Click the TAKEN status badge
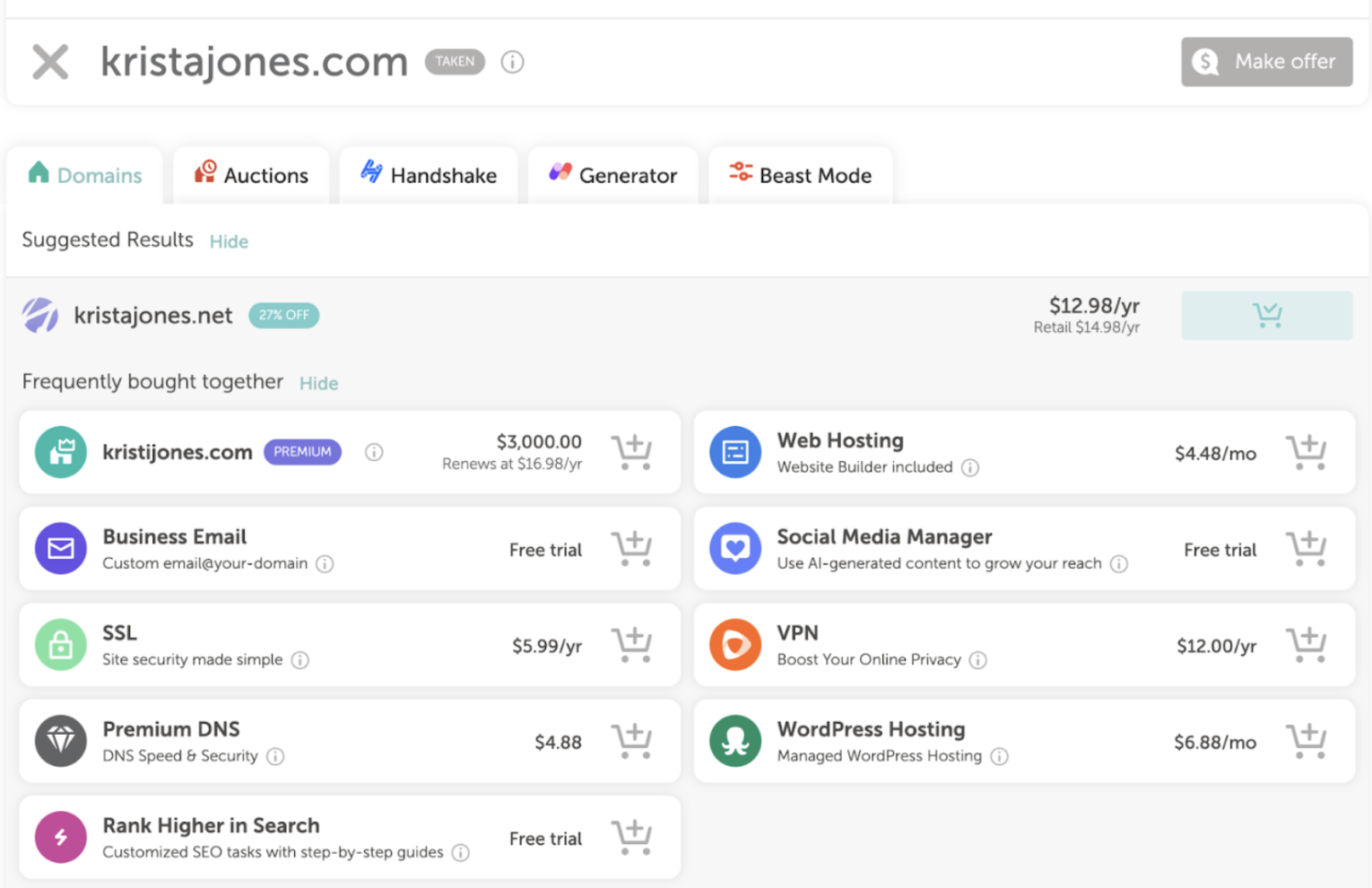The height and width of the screenshot is (888, 1372). pyautogui.click(x=455, y=62)
